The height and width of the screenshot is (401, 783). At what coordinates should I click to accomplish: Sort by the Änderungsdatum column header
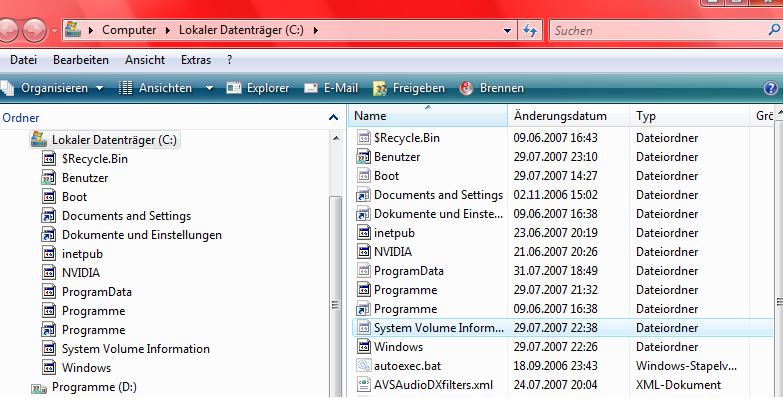point(568,116)
